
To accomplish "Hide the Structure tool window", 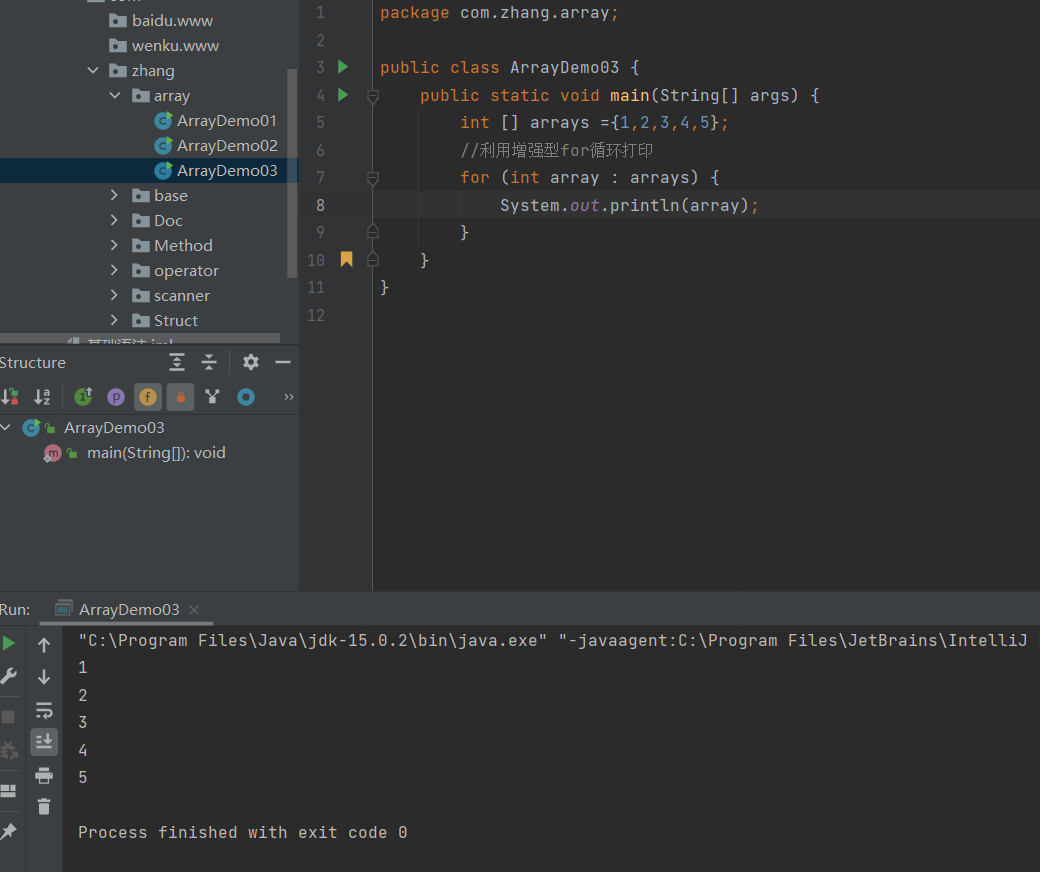I will tap(283, 362).
